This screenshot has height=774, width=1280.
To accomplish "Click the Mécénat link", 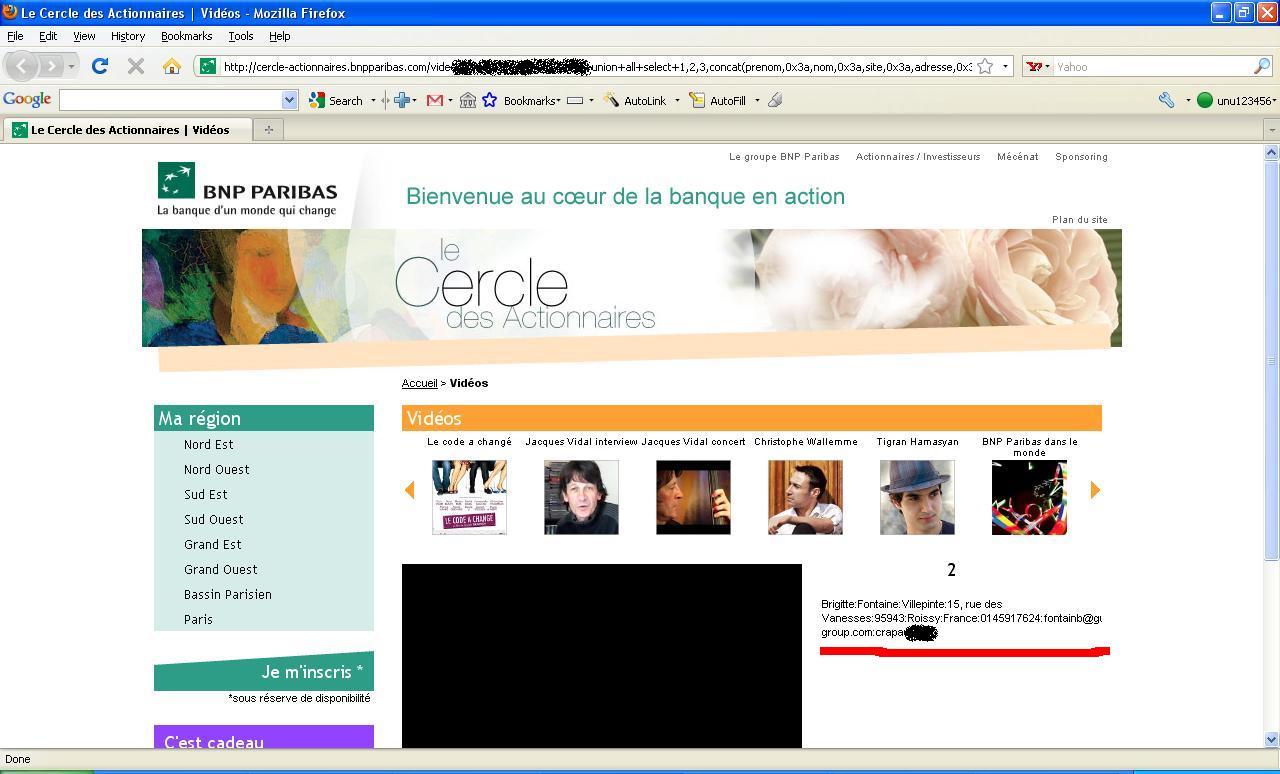I will 1017,157.
